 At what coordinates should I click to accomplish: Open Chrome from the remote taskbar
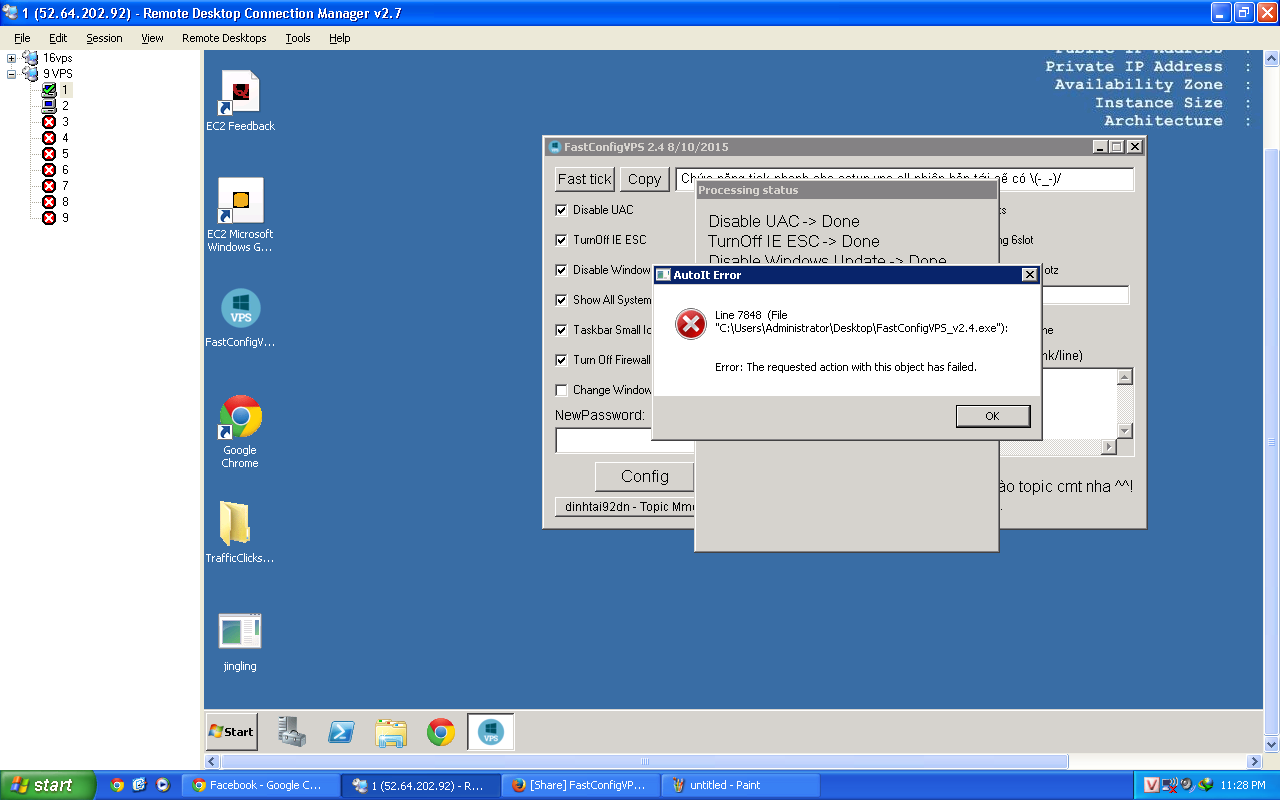[441, 732]
